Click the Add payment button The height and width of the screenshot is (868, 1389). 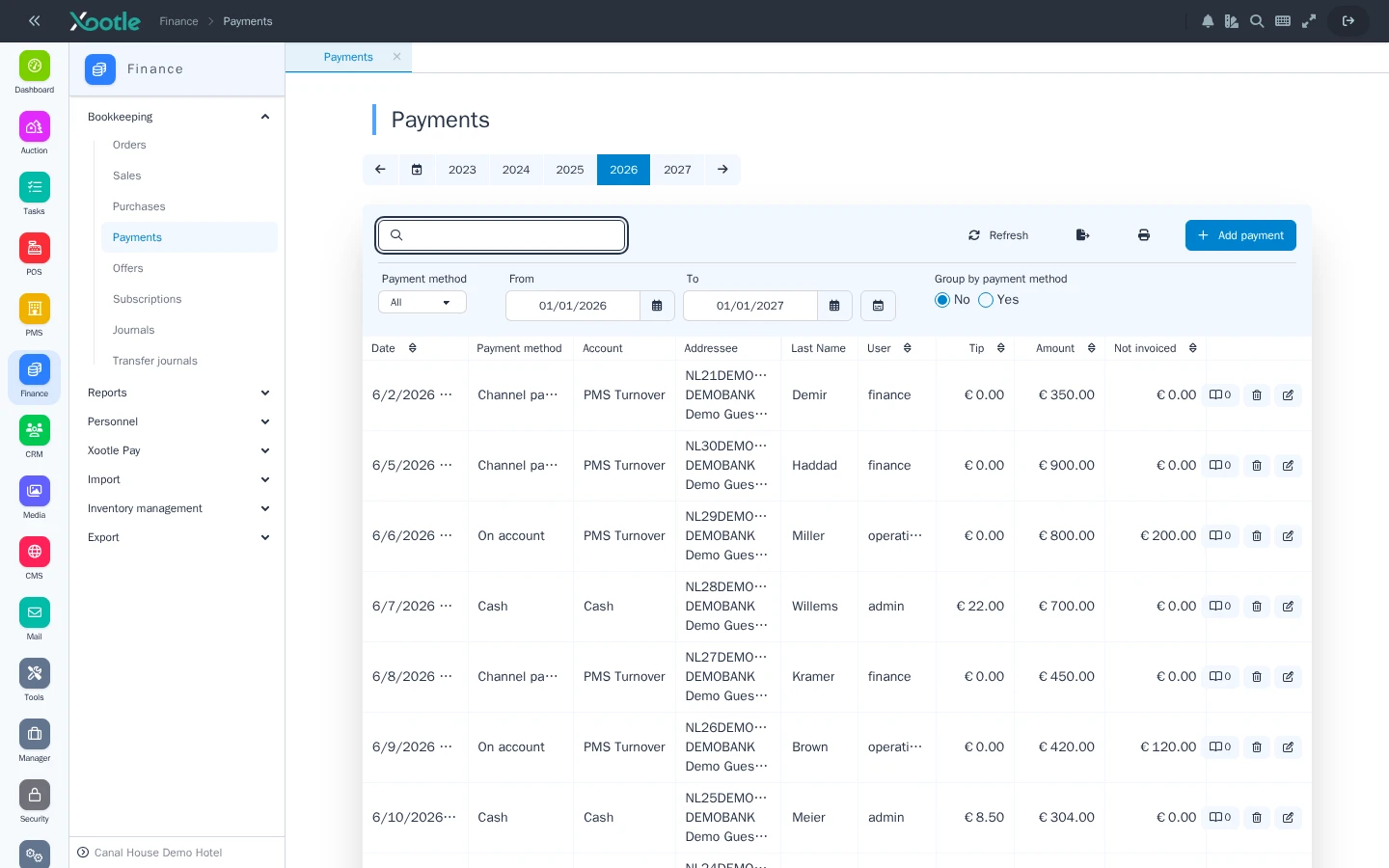pyautogui.click(x=1240, y=235)
